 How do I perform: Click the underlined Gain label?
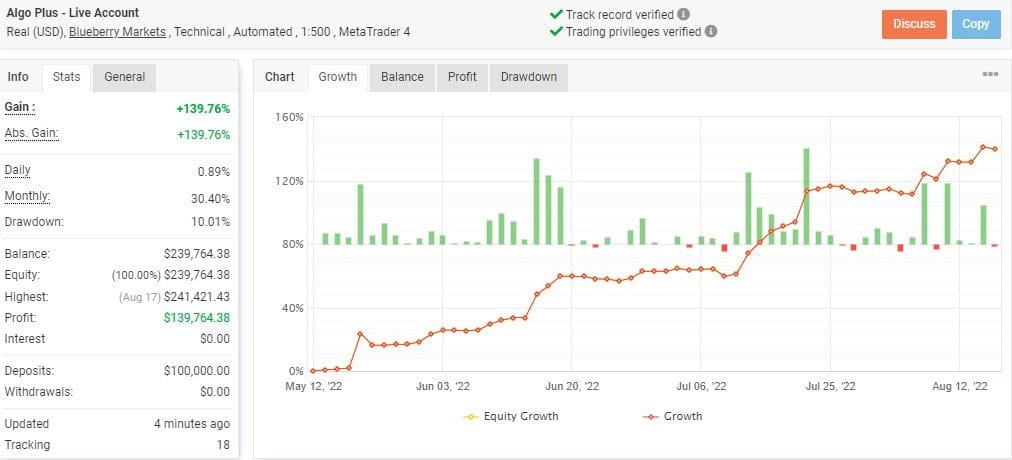point(20,108)
